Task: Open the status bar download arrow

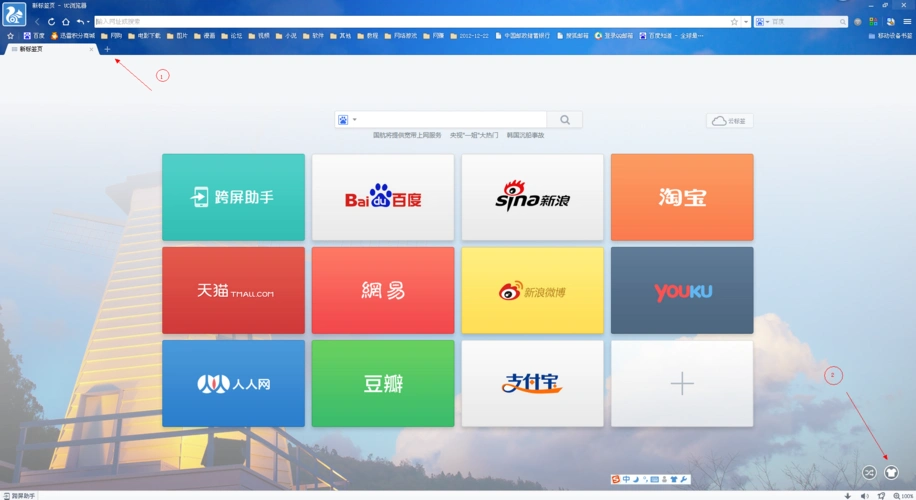Action: click(x=848, y=496)
